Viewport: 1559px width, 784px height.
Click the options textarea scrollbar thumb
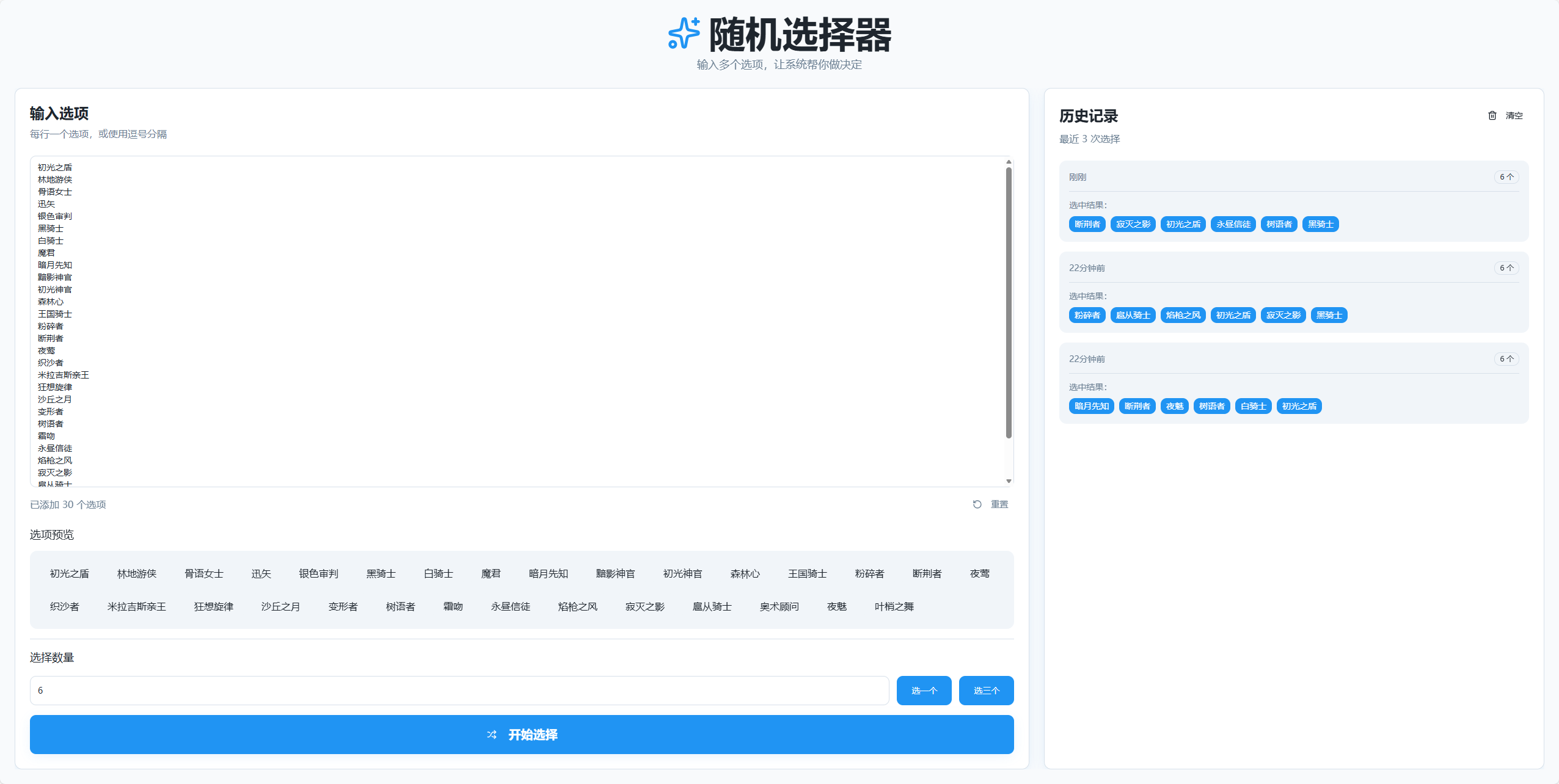click(x=1009, y=302)
